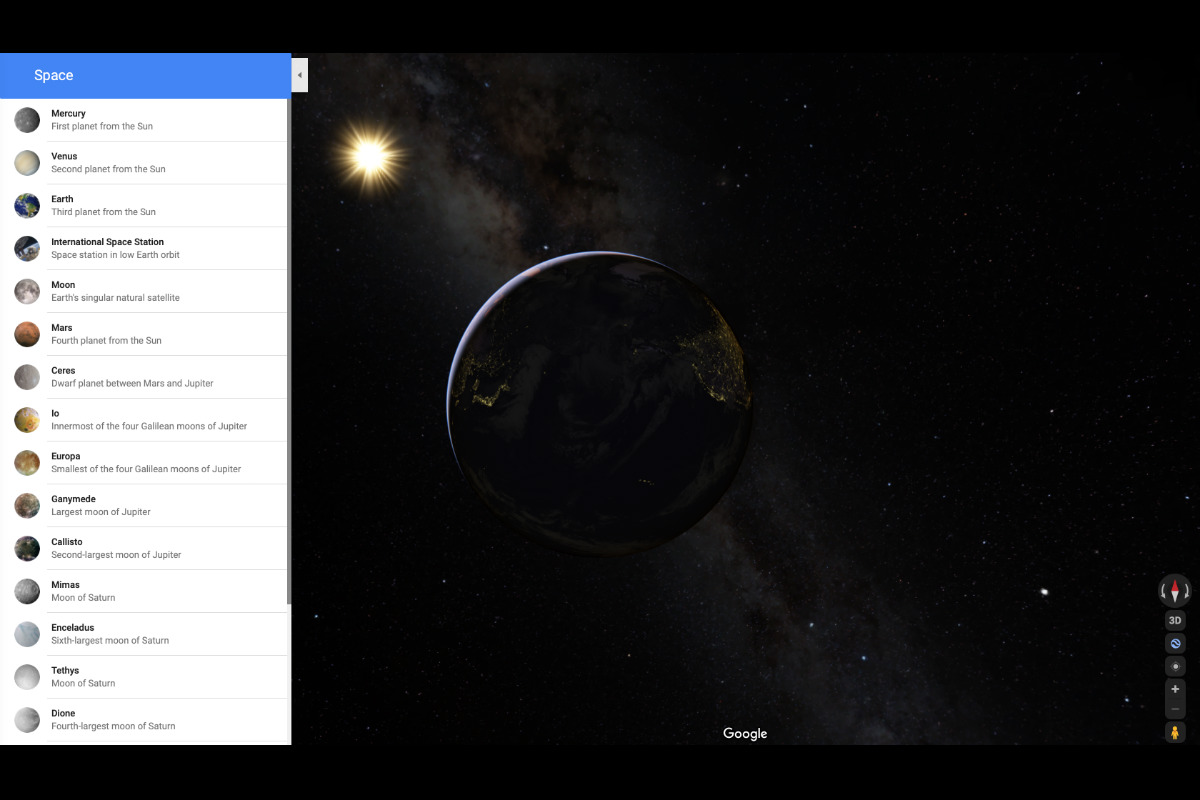
Task: Rotate view clockwise with compass arrow
Action: point(1186,591)
